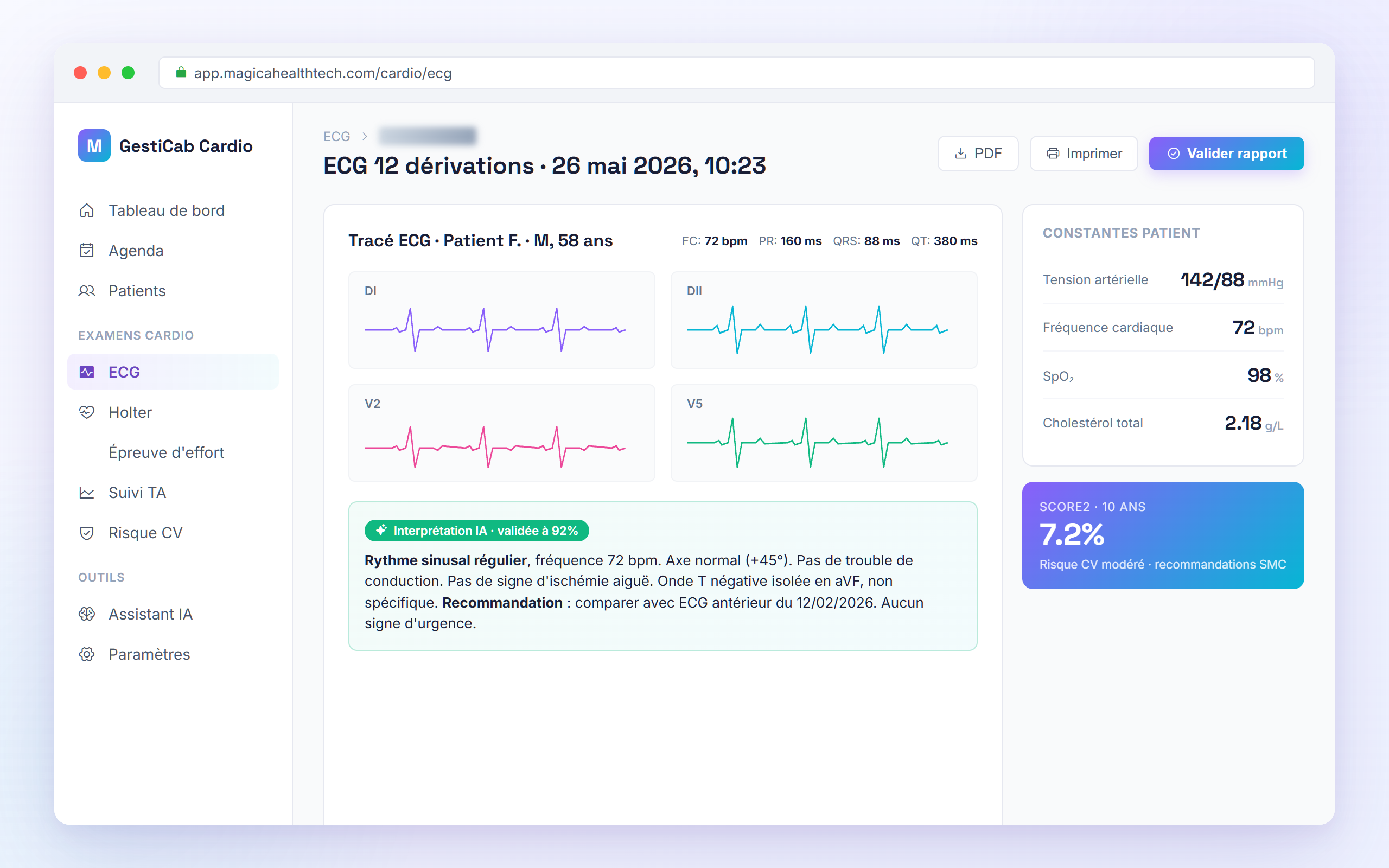The height and width of the screenshot is (868, 1389).
Task: Click the Paramètres gear icon
Action: 87,654
